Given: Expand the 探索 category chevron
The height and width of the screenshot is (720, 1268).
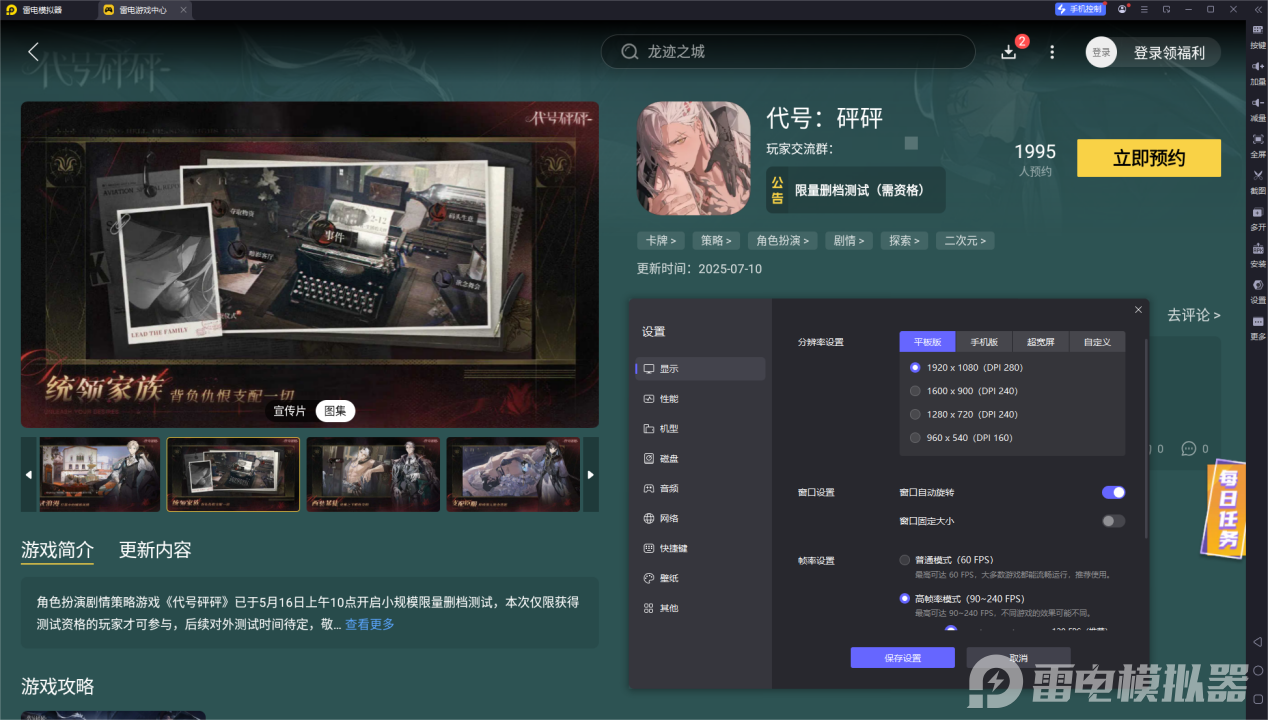Looking at the screenshot, I should tap(916, 240).
